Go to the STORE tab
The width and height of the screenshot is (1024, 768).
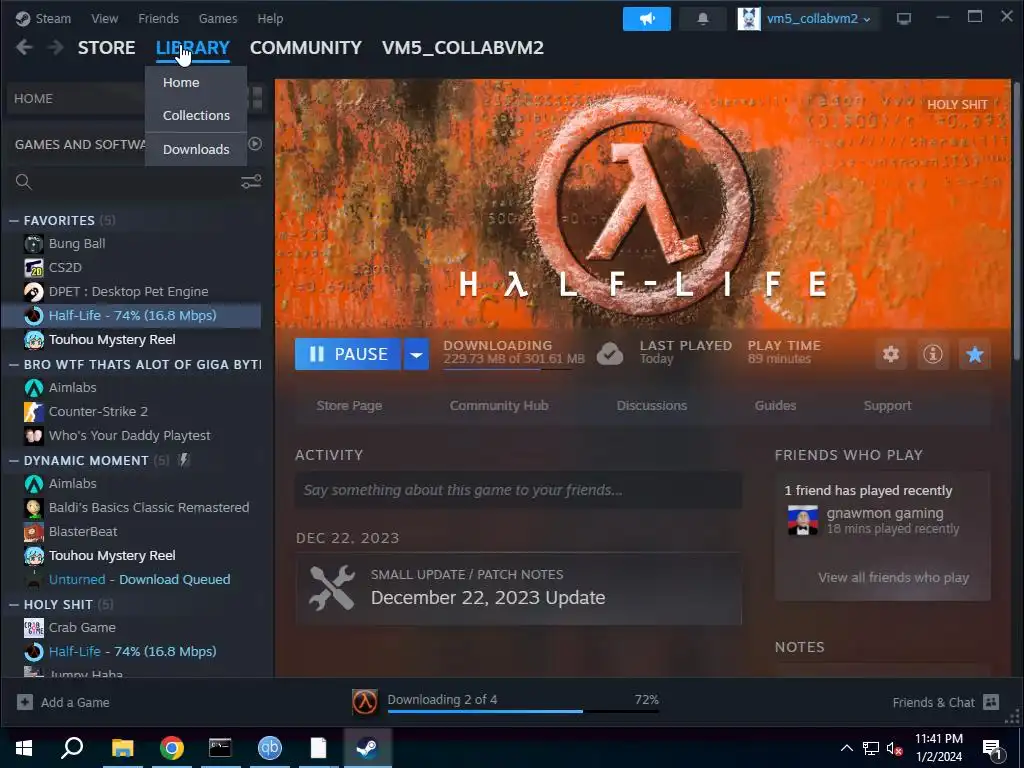coord(106,48)
